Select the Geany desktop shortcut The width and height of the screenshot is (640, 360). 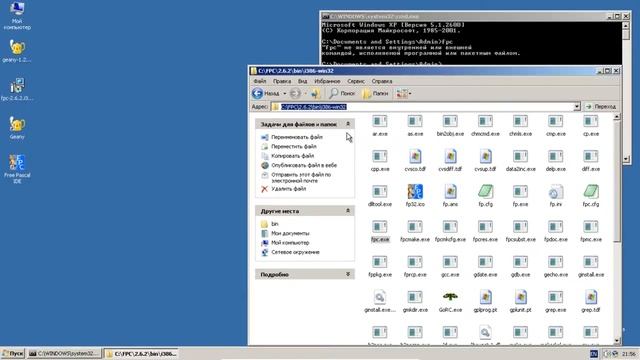pos(17,124)
